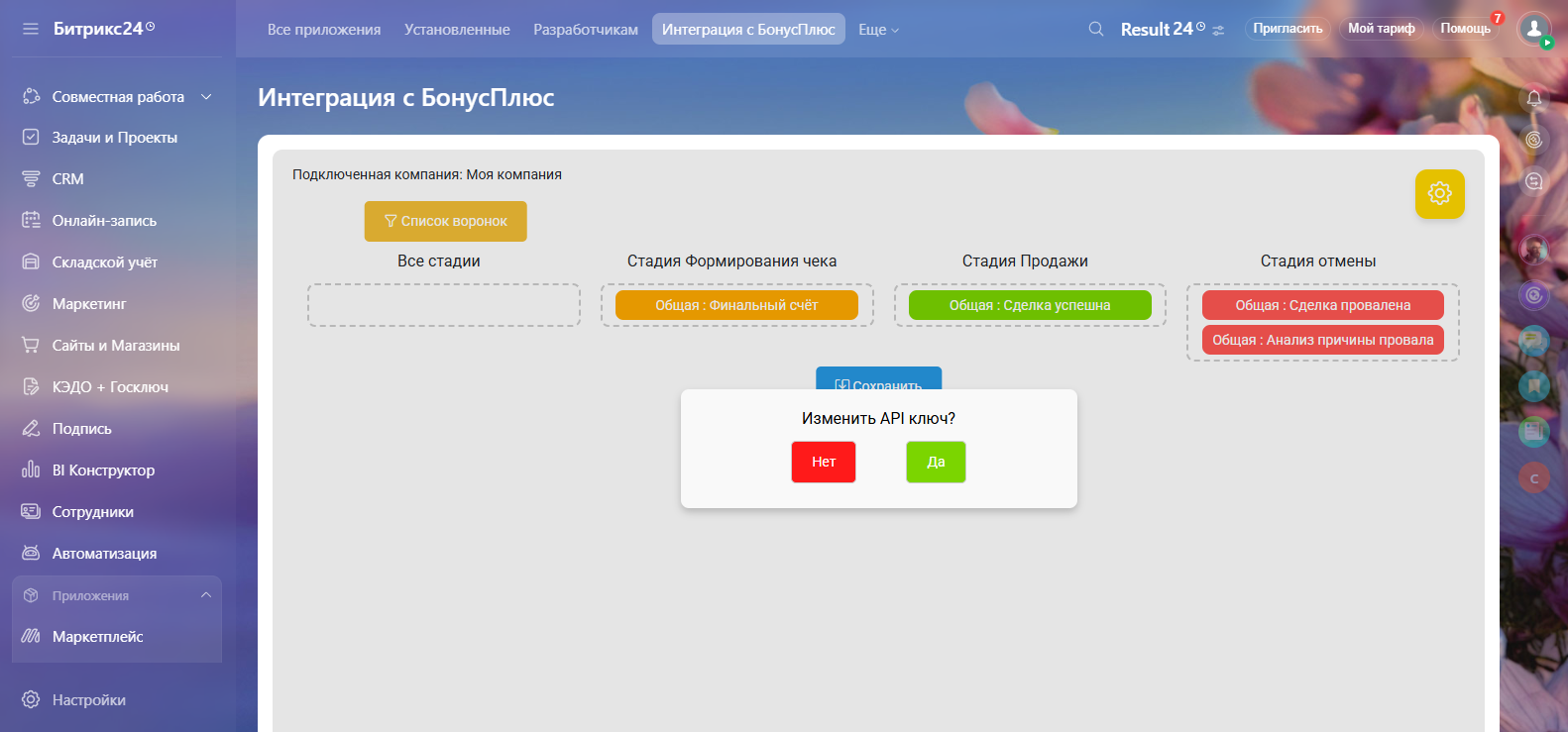
Task: Open the bookmark avatar in right panel
Action: point(1534,386)
